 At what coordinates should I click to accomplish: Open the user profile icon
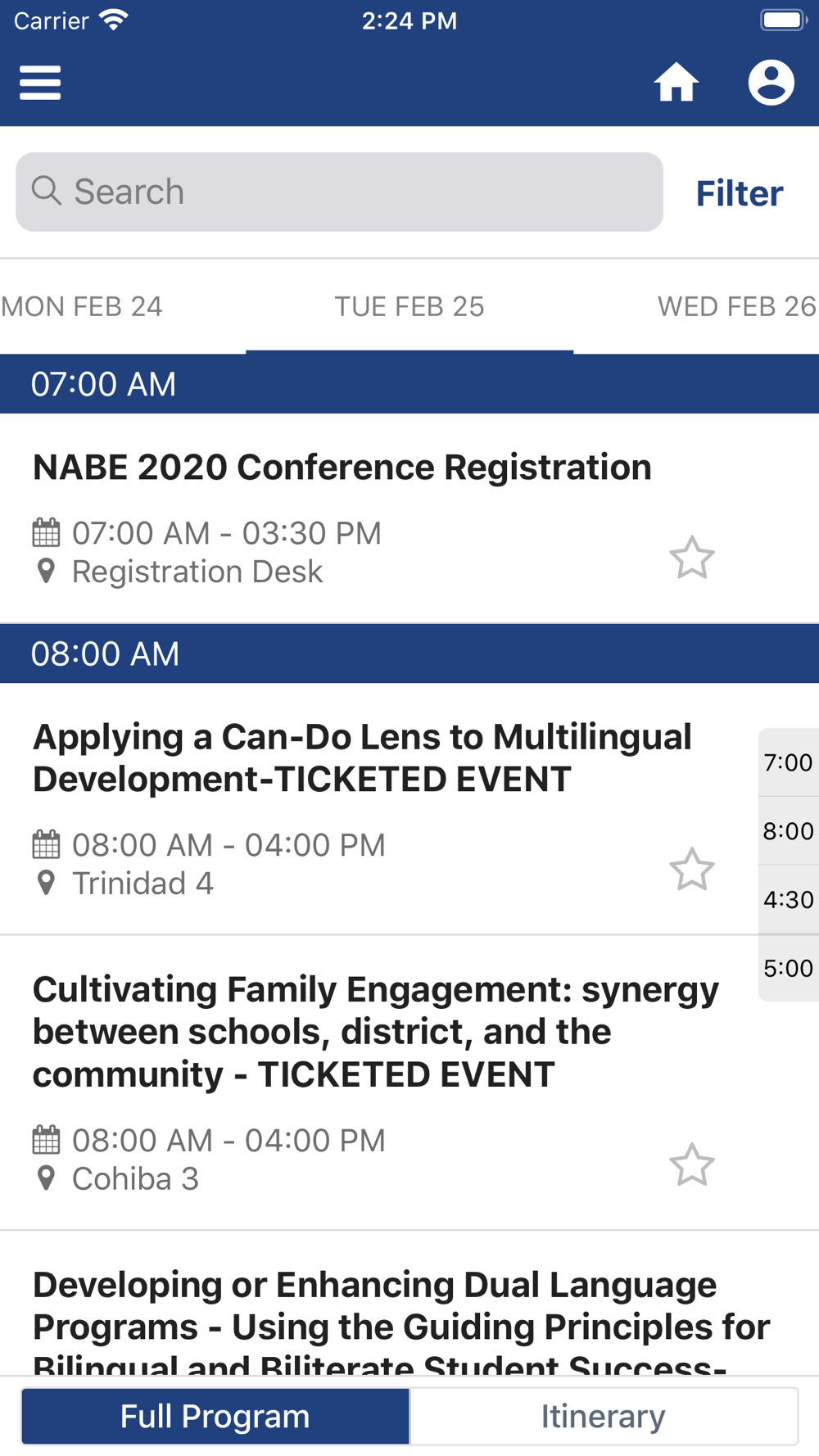(771, 83)
